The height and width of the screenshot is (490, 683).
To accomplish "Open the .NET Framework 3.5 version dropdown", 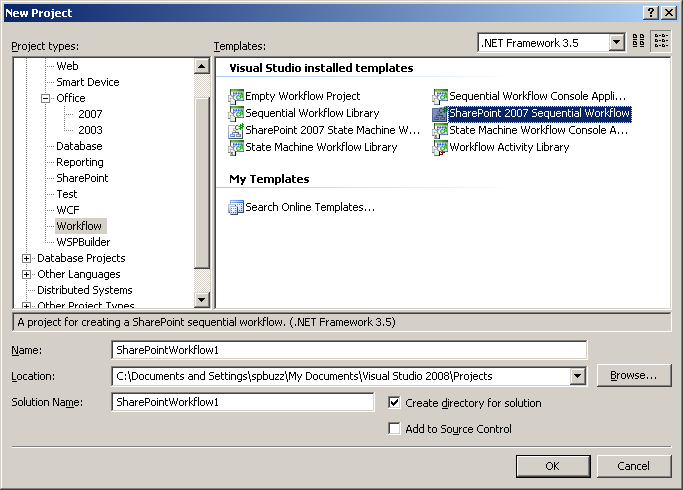I will pos(616,43).
